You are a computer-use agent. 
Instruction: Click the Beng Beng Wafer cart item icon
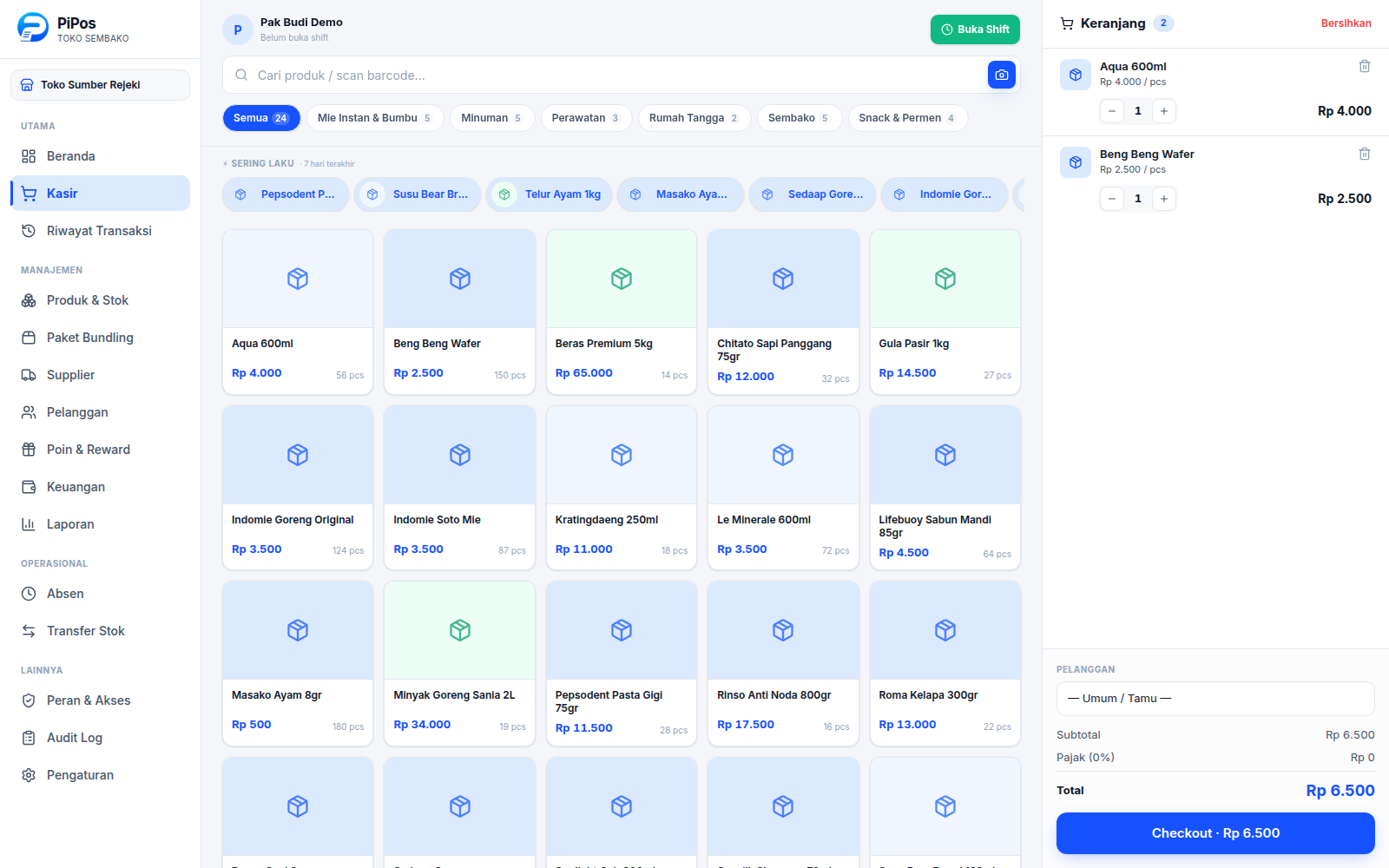1076,162
